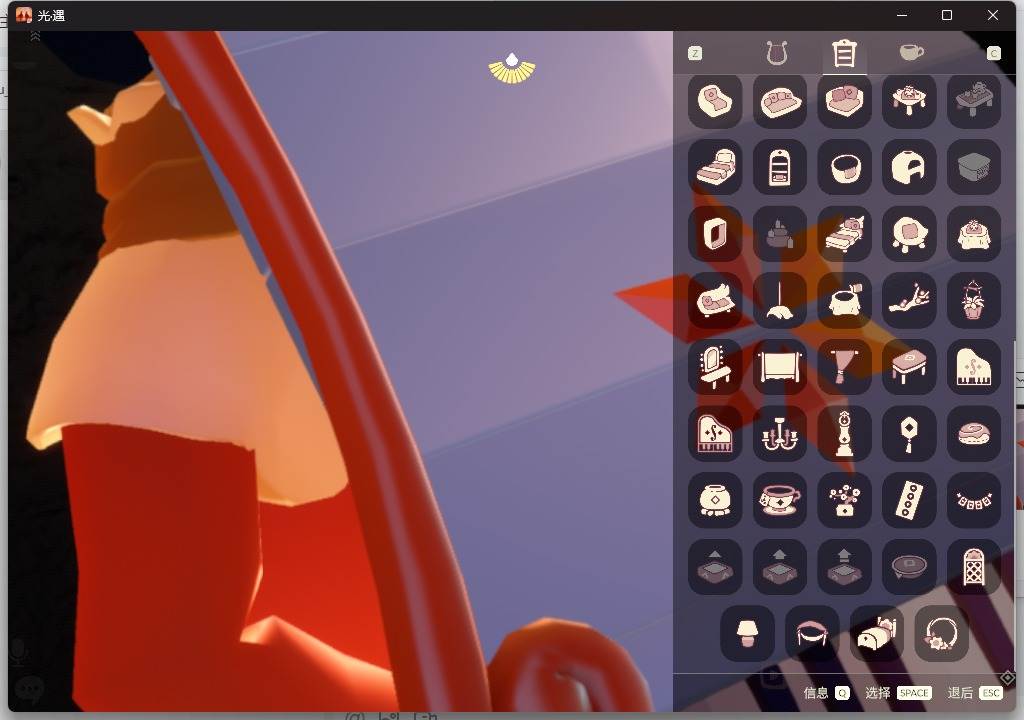Pick the round basket tub icon

[844, 167]
